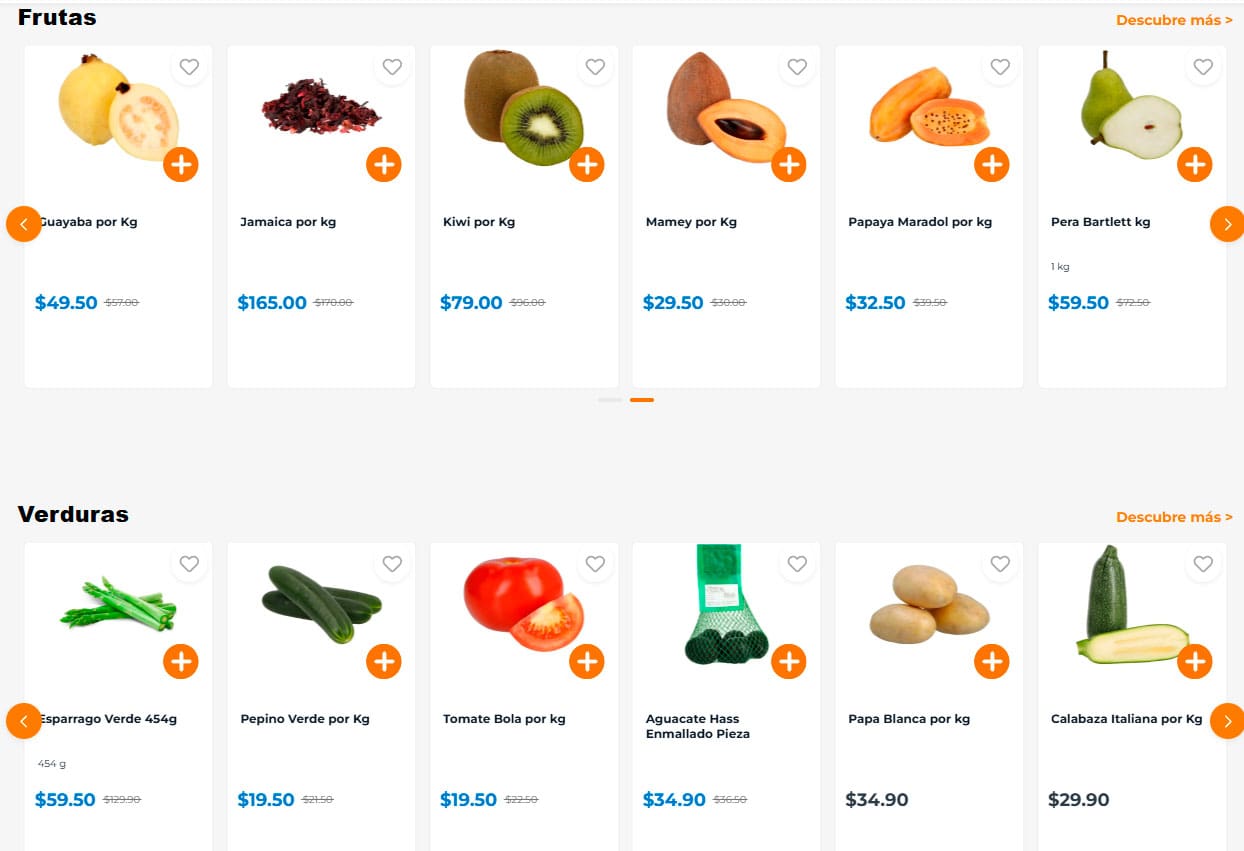1244x851 pixels.
Task: Show next Verduras carousel items
Action: click(x=1227, y=721)
